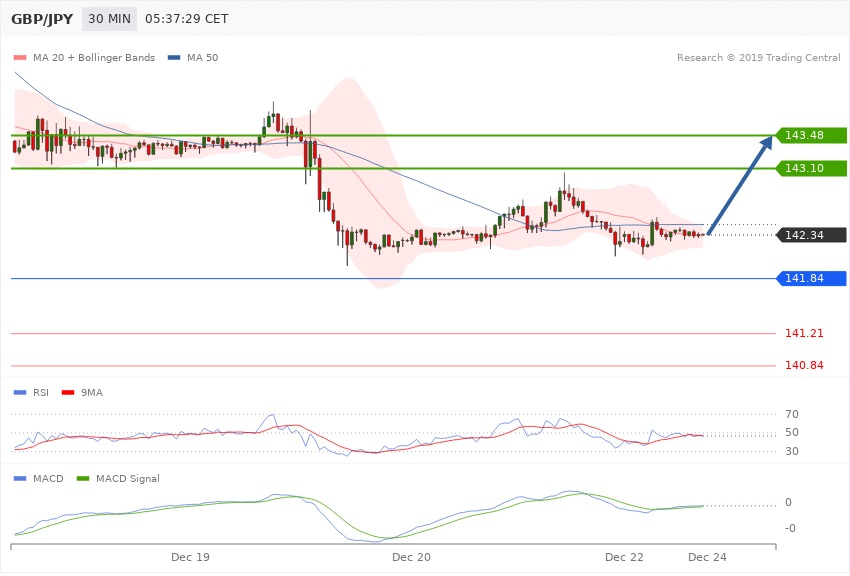The image size is (850, 576).
Task: Click the Dec 19 date axis label
Action: pos(190,555)
